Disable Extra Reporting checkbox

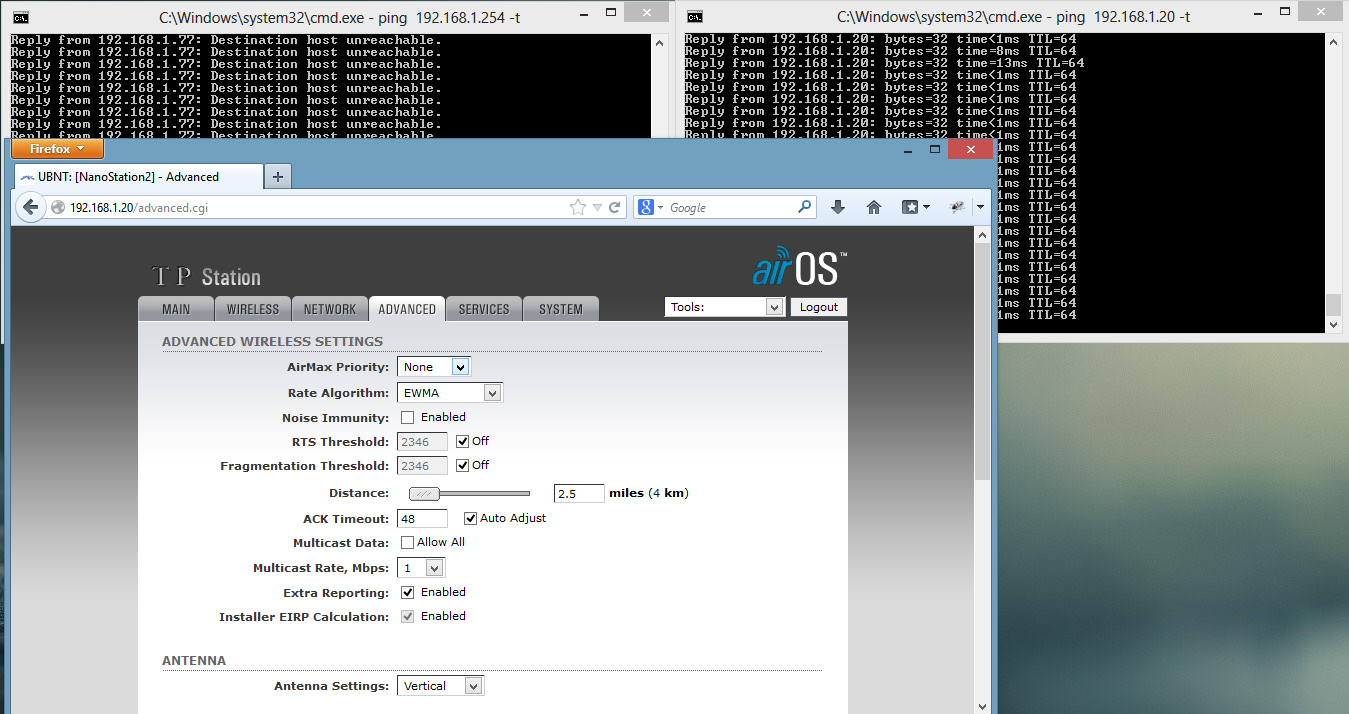pyautogui.click(x=407, y=592)
